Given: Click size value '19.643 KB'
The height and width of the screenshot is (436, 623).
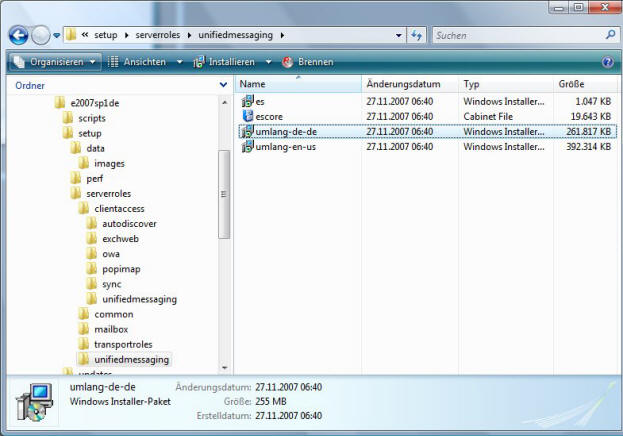Looking at the screenshot, I should point(591,116).
